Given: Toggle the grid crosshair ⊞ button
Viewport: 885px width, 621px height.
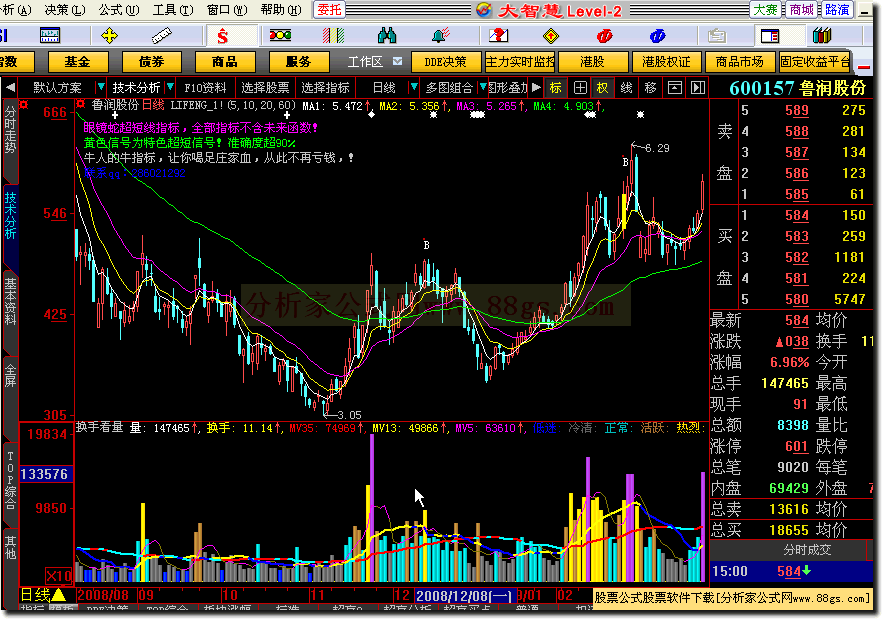Looking at the screenshot, I should [580, 88].
